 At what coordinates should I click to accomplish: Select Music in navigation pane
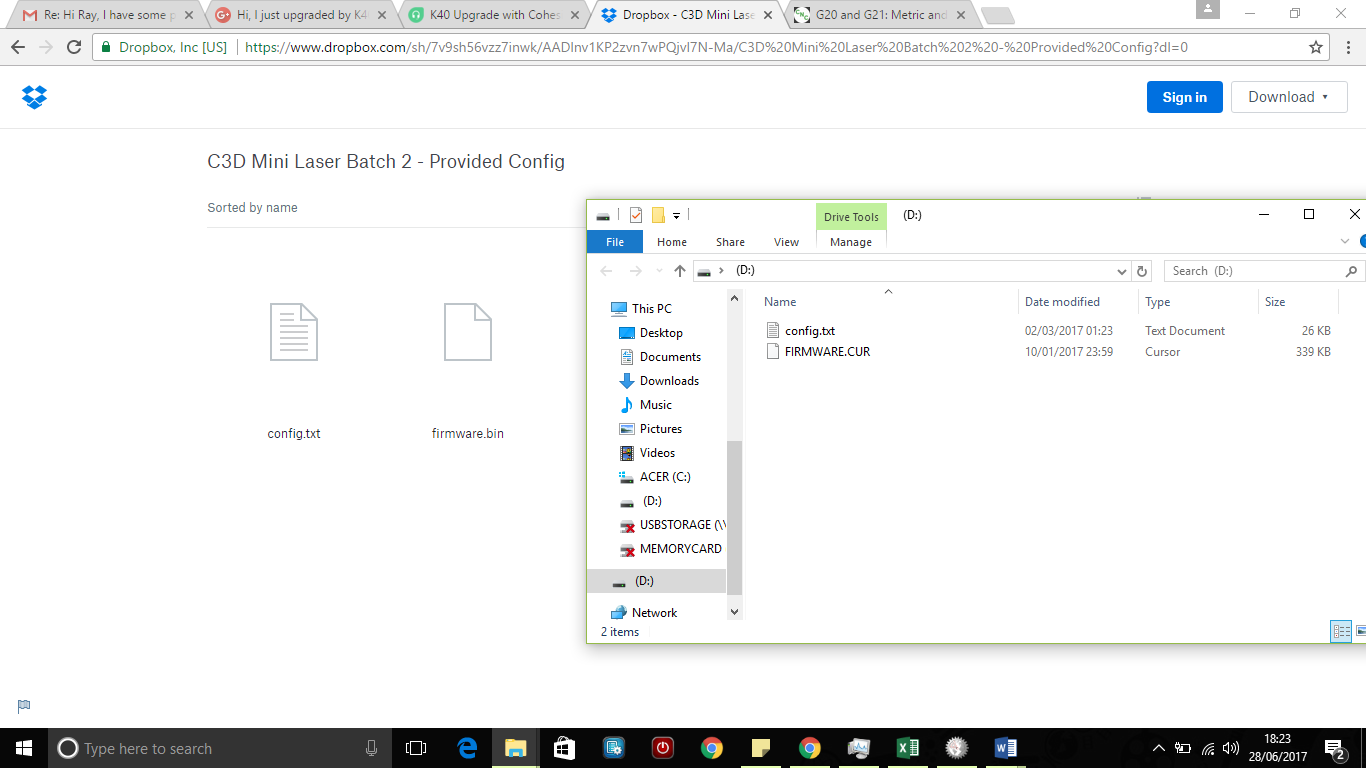pos(646,405)
